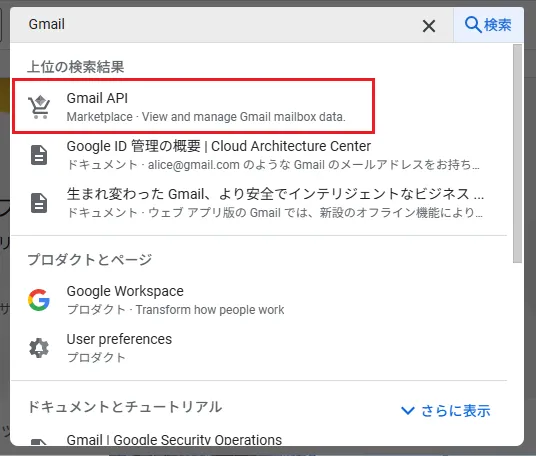
Task: Click the プロダクトとページ section heading
Action: point(90,259)
